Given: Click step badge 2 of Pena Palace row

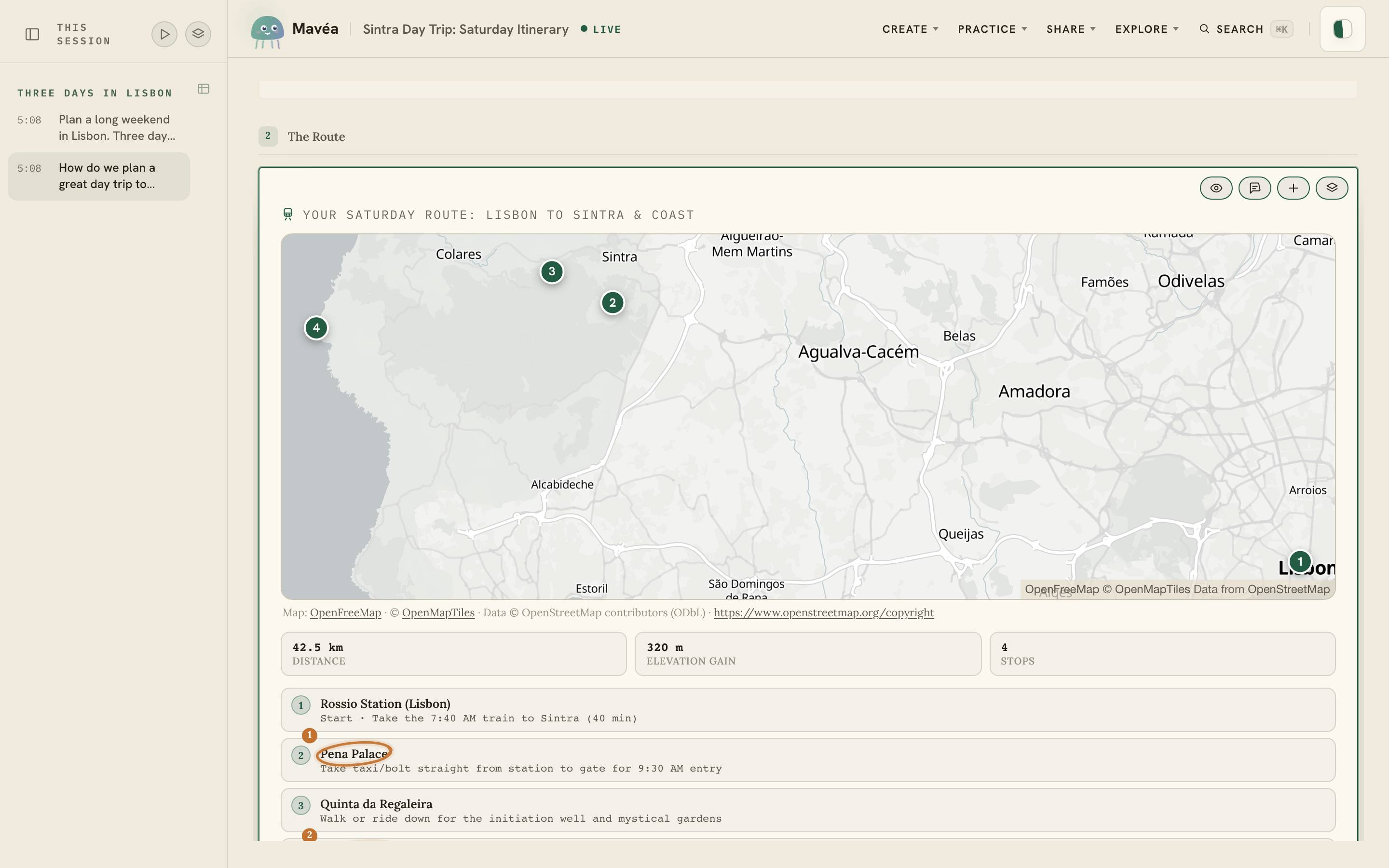Looking at the screenshot, I should click(x=301, y=756).
